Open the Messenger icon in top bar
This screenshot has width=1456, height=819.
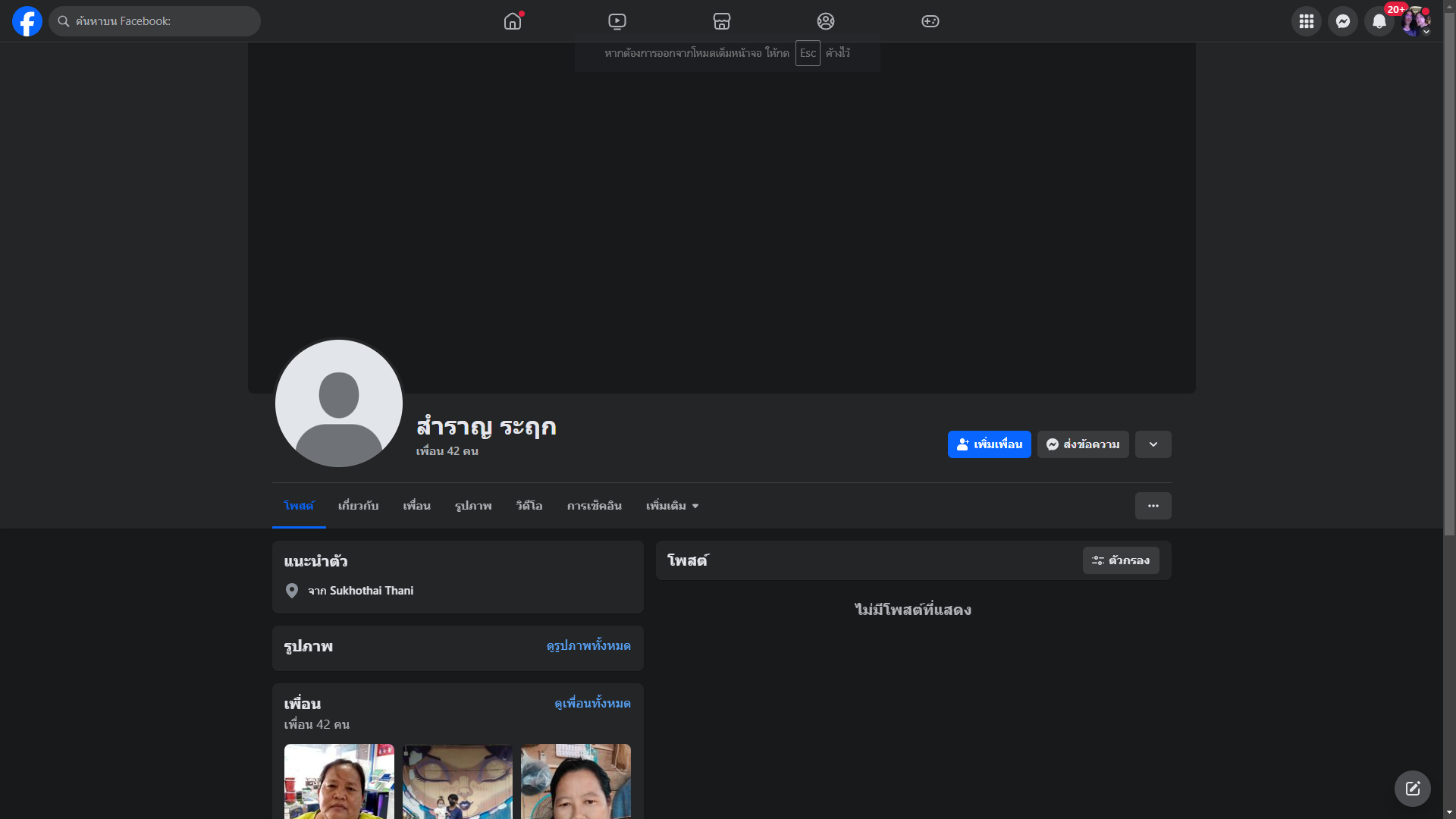(1342, 21)
